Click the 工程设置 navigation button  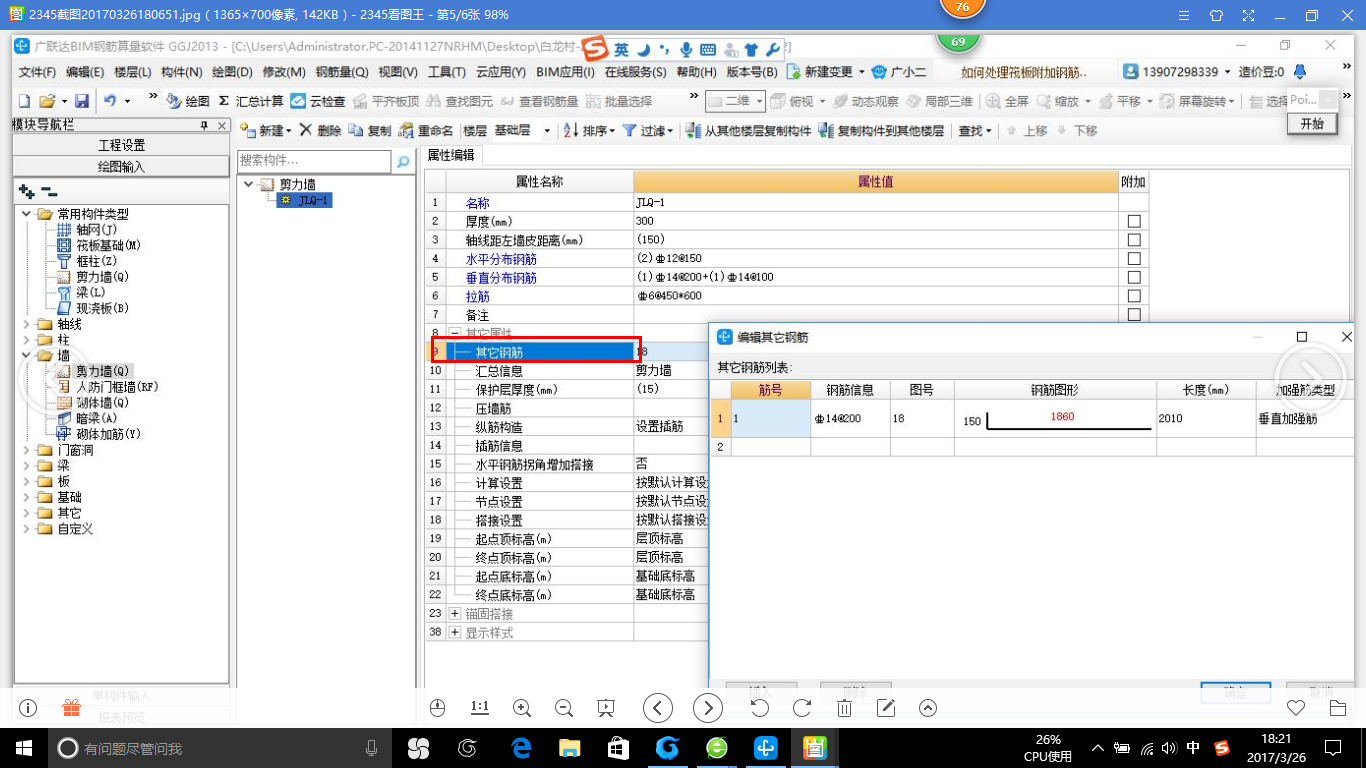tap(121, 145)
